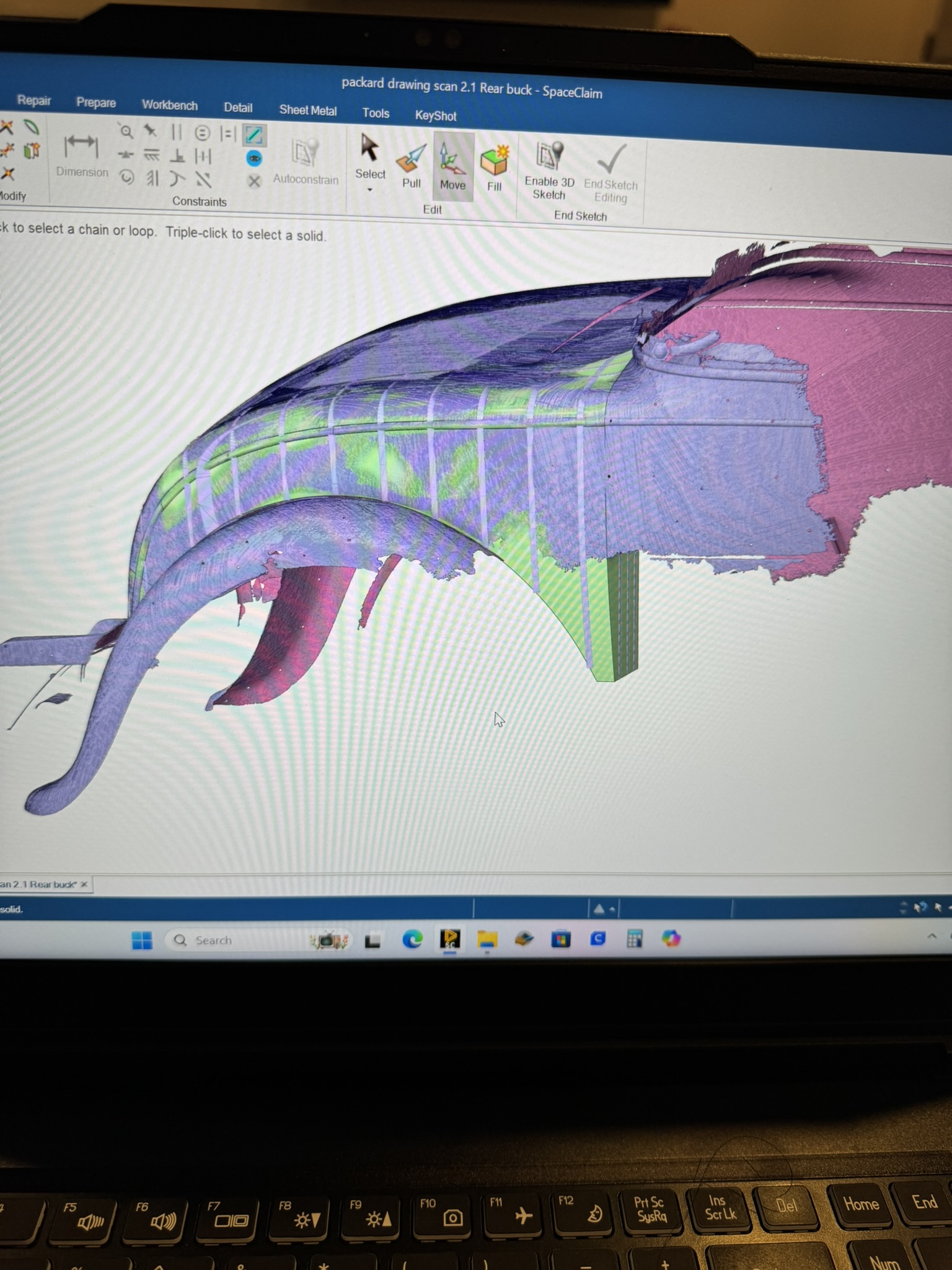Image resolution: width=952 pixels, height=1270 pixels.
Task: Click the spiral-shaped constraint icon
Action: click(126, 177)
